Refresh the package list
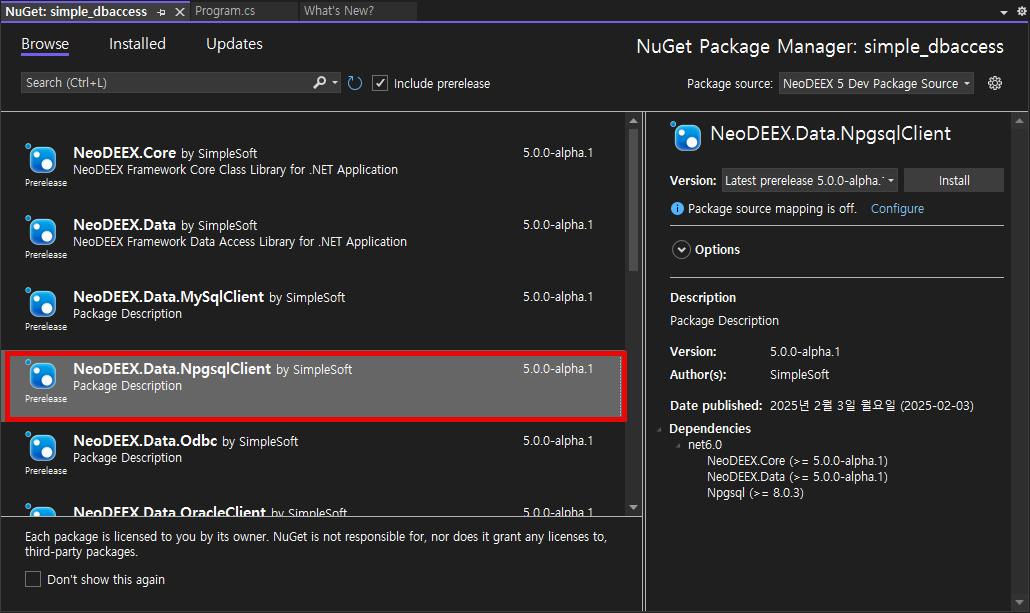 [355, 83]
